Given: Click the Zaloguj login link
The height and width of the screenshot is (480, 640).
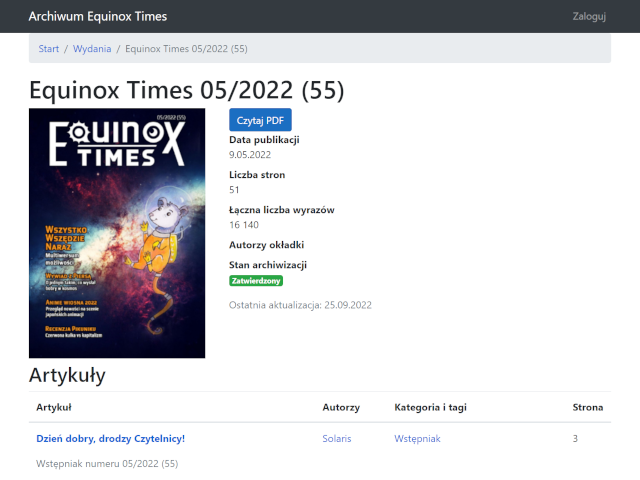Looking at the screenshot, I should pos(589,16).
